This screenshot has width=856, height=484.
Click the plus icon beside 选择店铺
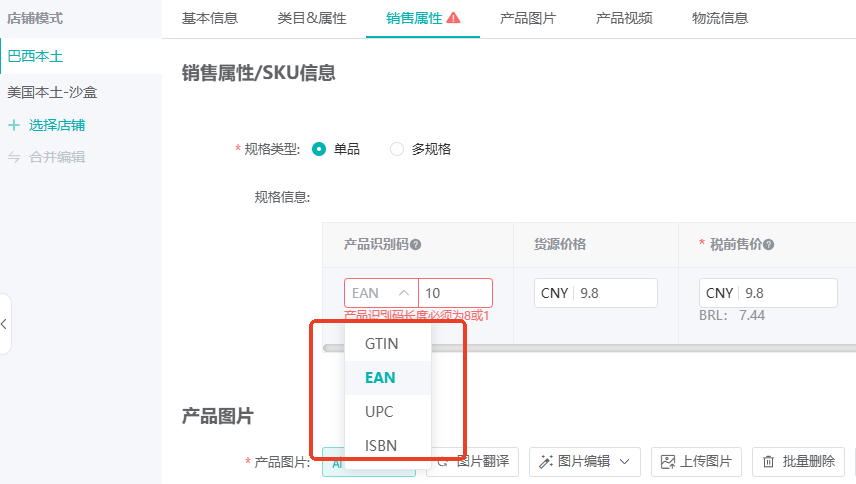coord(14,125)
